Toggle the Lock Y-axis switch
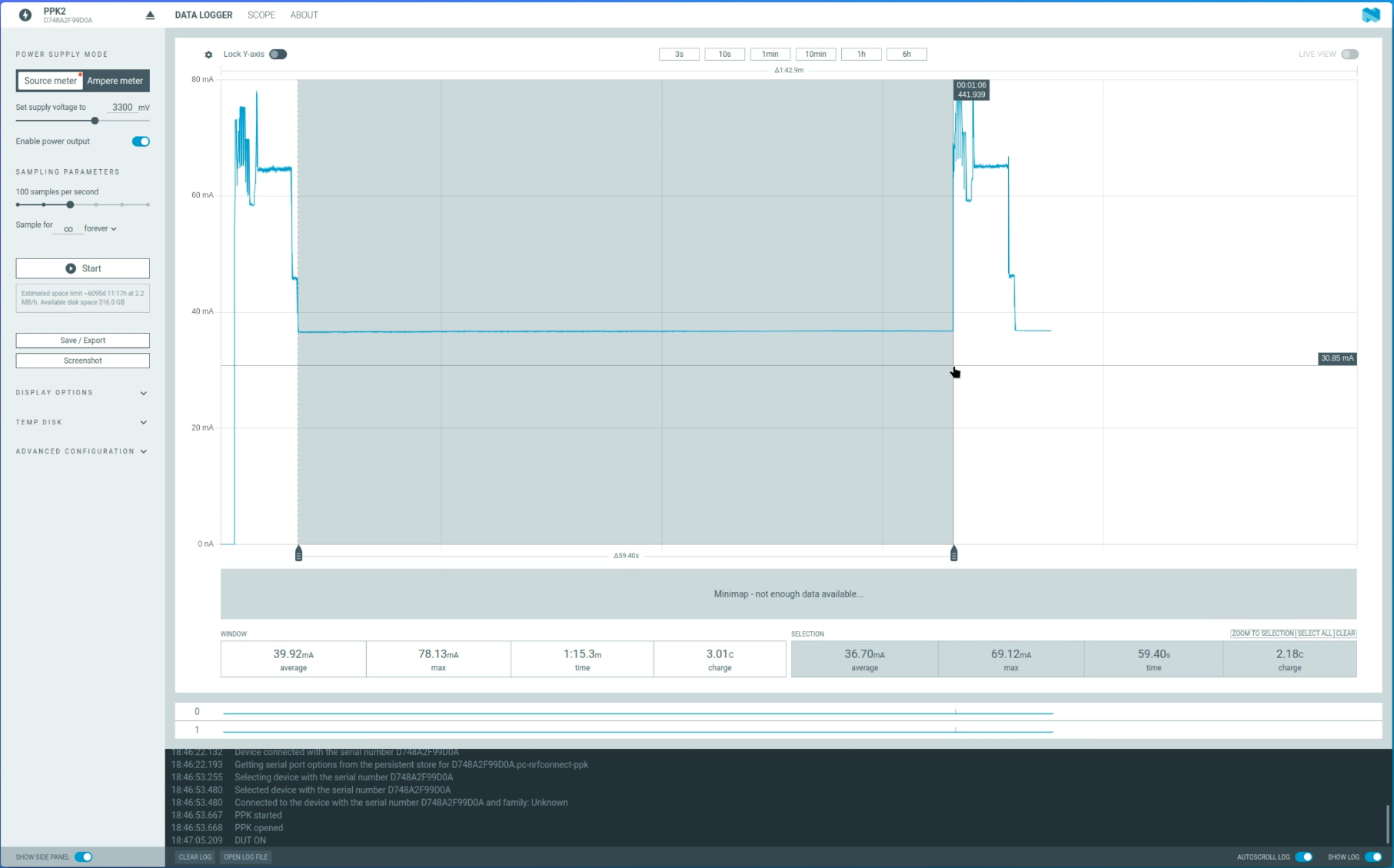The width and height of the screenshot is (1394, 868). click(278, 55)
